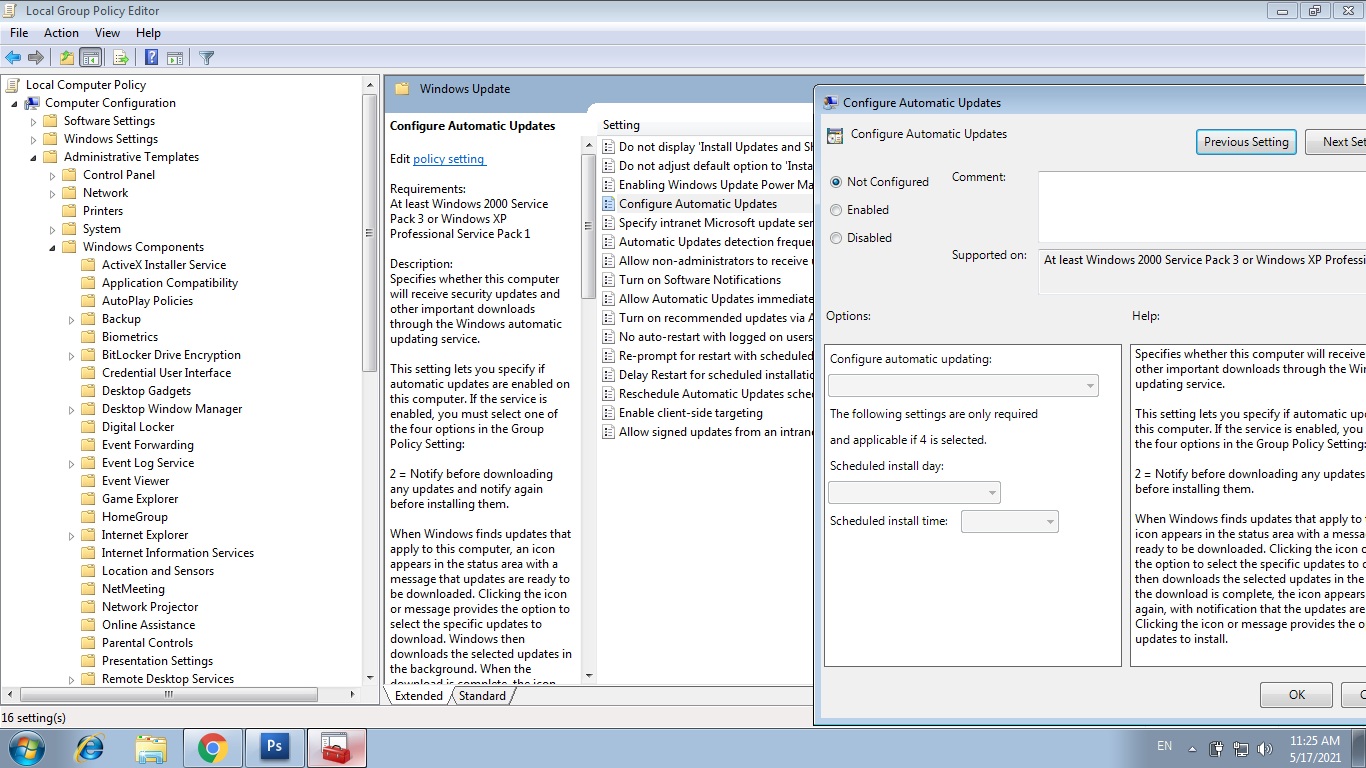Click the network tray icon
Image resolution: width=1366 pixels, height=768 pixels.
tap(1241, 748)
